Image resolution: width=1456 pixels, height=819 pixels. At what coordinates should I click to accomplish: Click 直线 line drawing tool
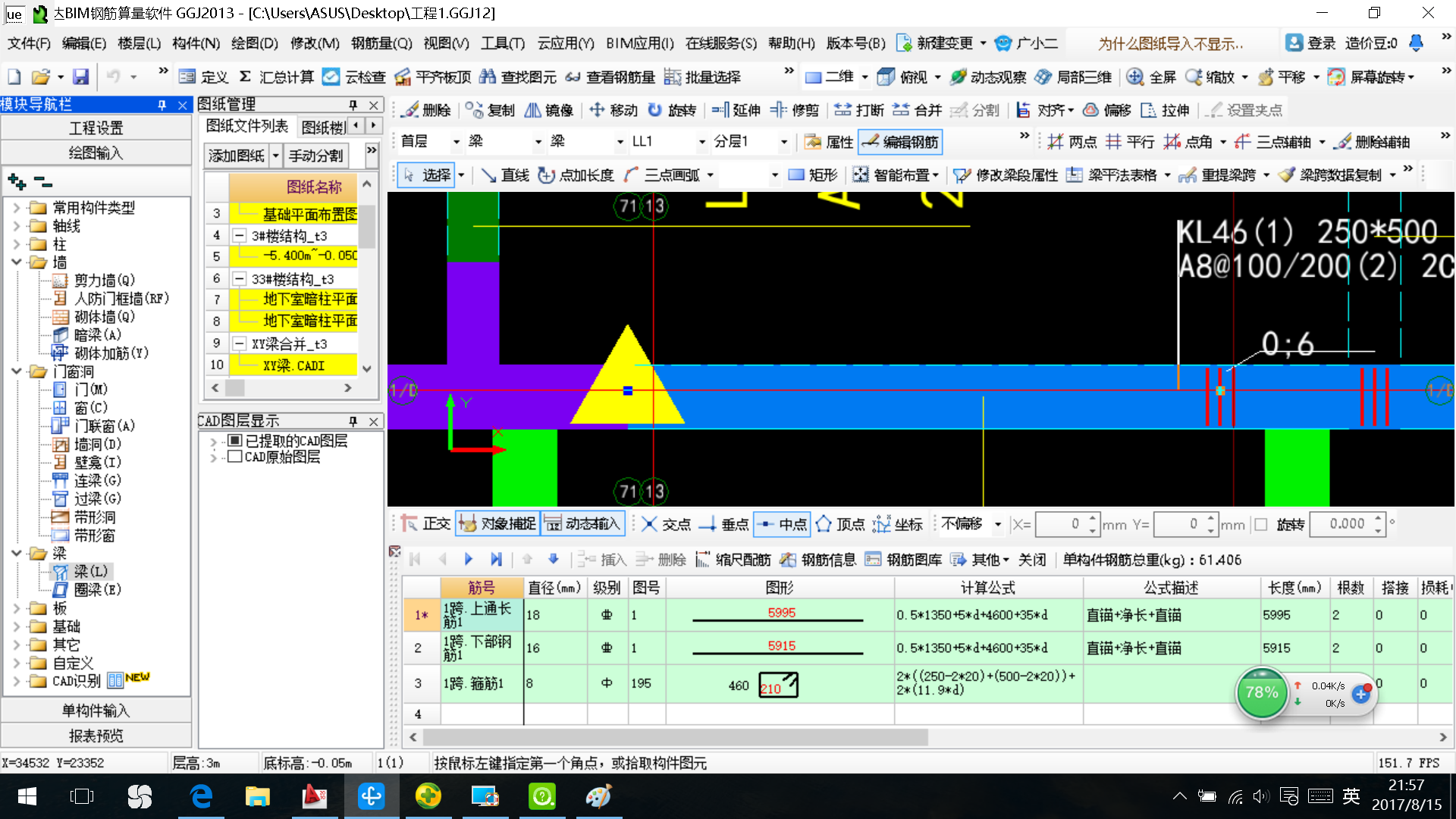tap(505, 175)
